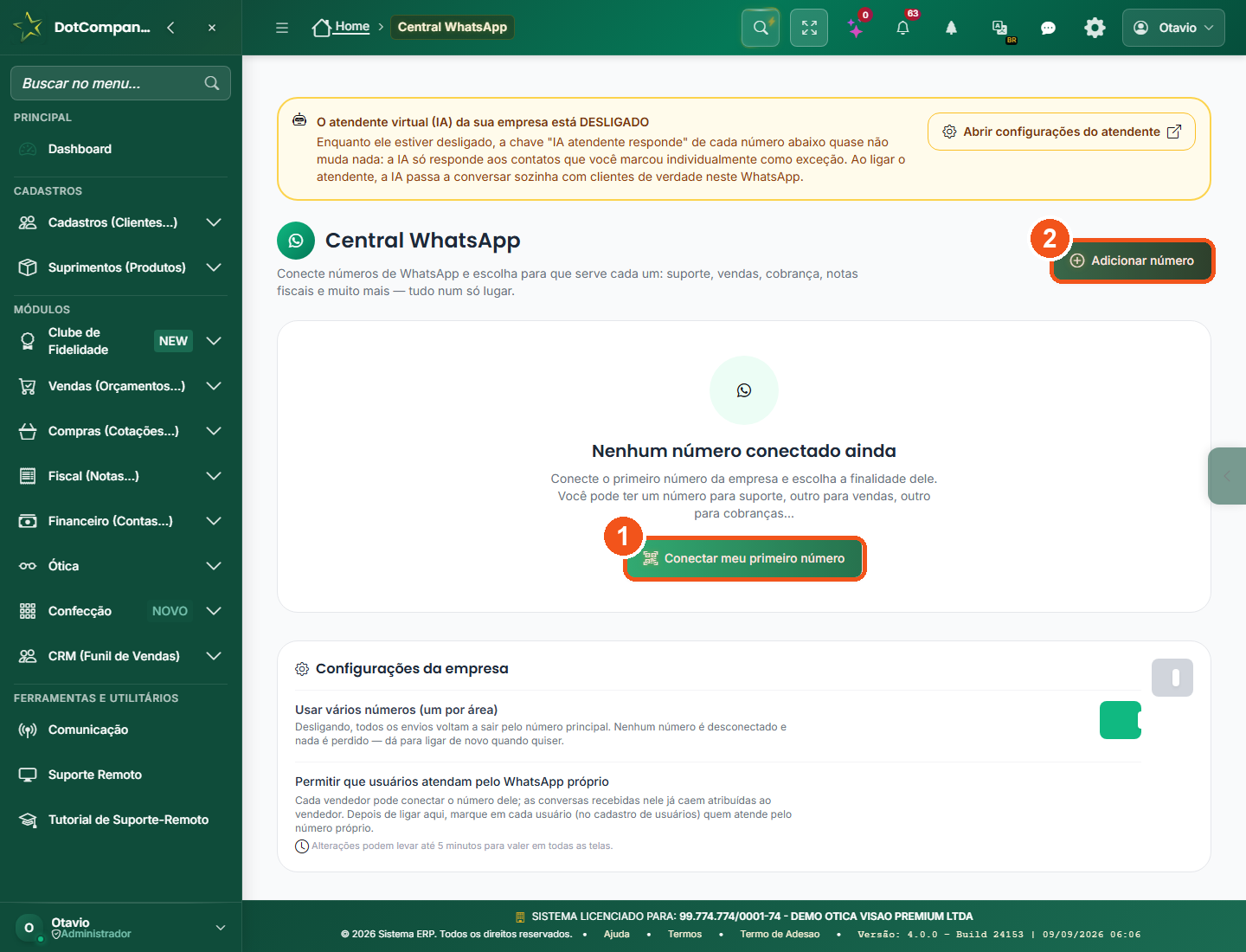This screenshot has width=1246, height=952.
Task: Enter fullscreen mode via the expand icon
Action: click(809, 28)
